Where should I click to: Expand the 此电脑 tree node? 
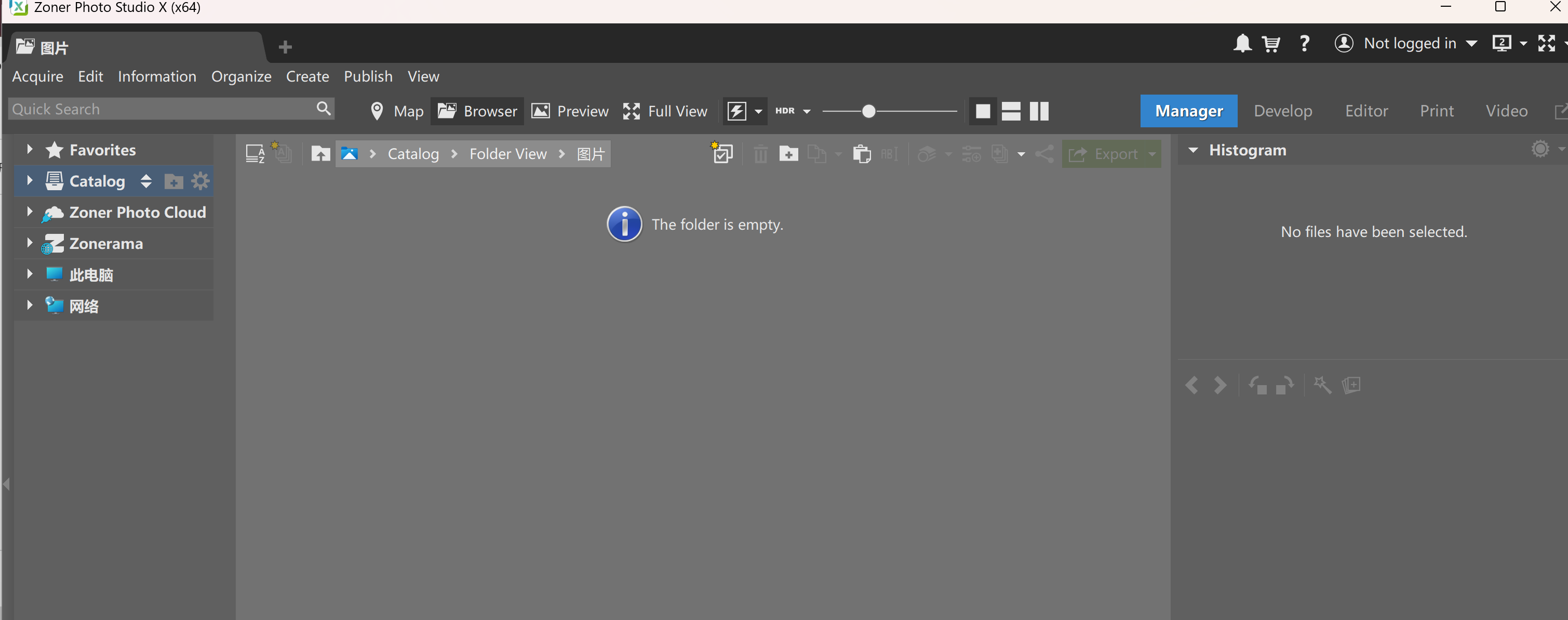tap(29, 273)
